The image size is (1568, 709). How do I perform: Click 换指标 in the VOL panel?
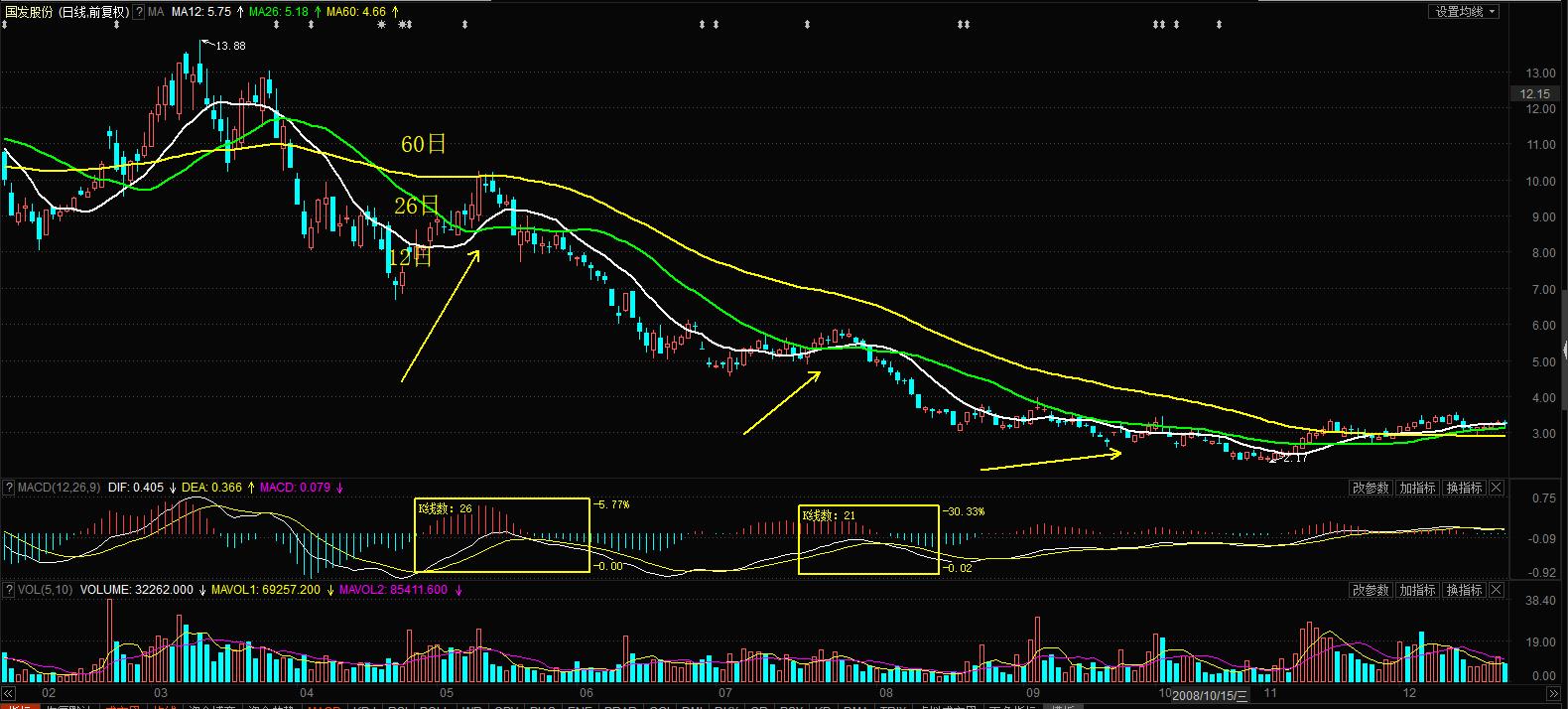pyautogui.click(x=1464, y=590)
